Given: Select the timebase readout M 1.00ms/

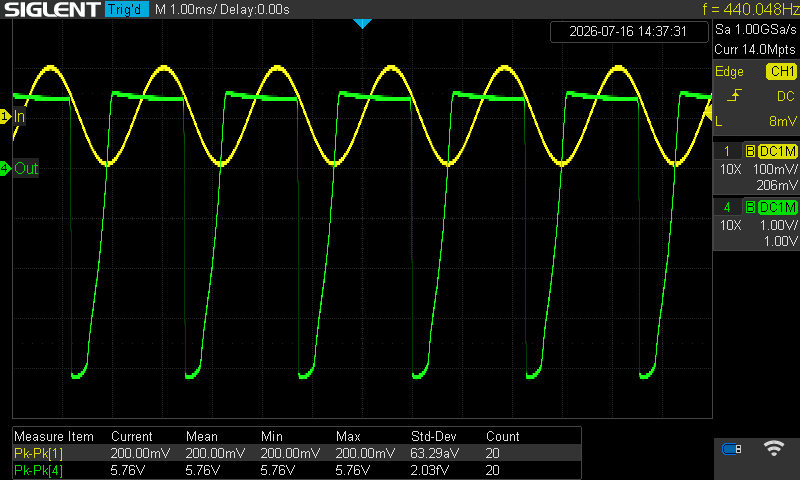Looking at the screenshot, I should click(x=186, y=10).
